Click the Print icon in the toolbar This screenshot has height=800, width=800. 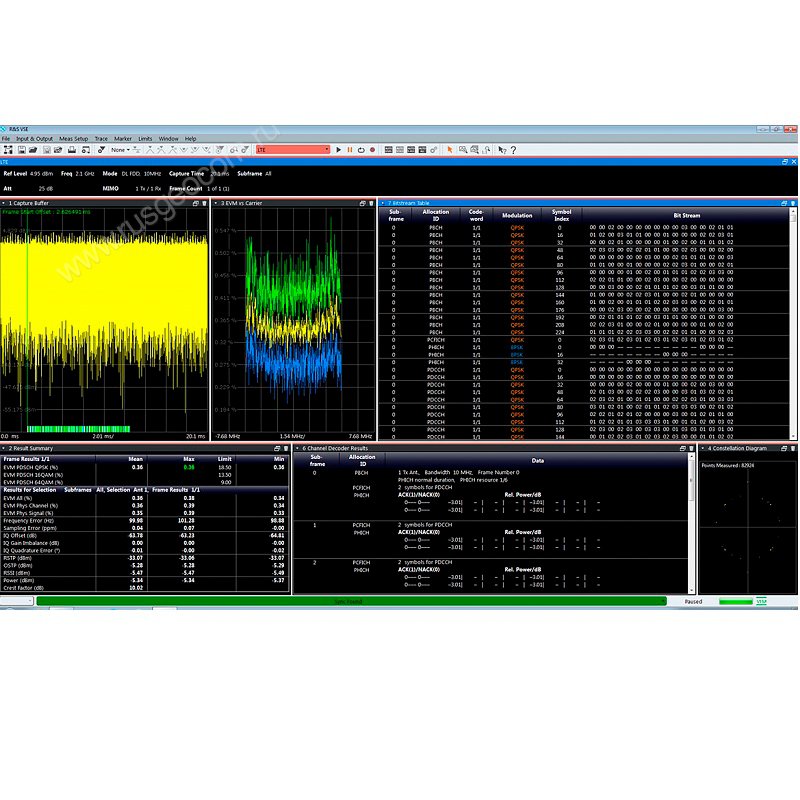pyautogui.click(x=72, y=150)
